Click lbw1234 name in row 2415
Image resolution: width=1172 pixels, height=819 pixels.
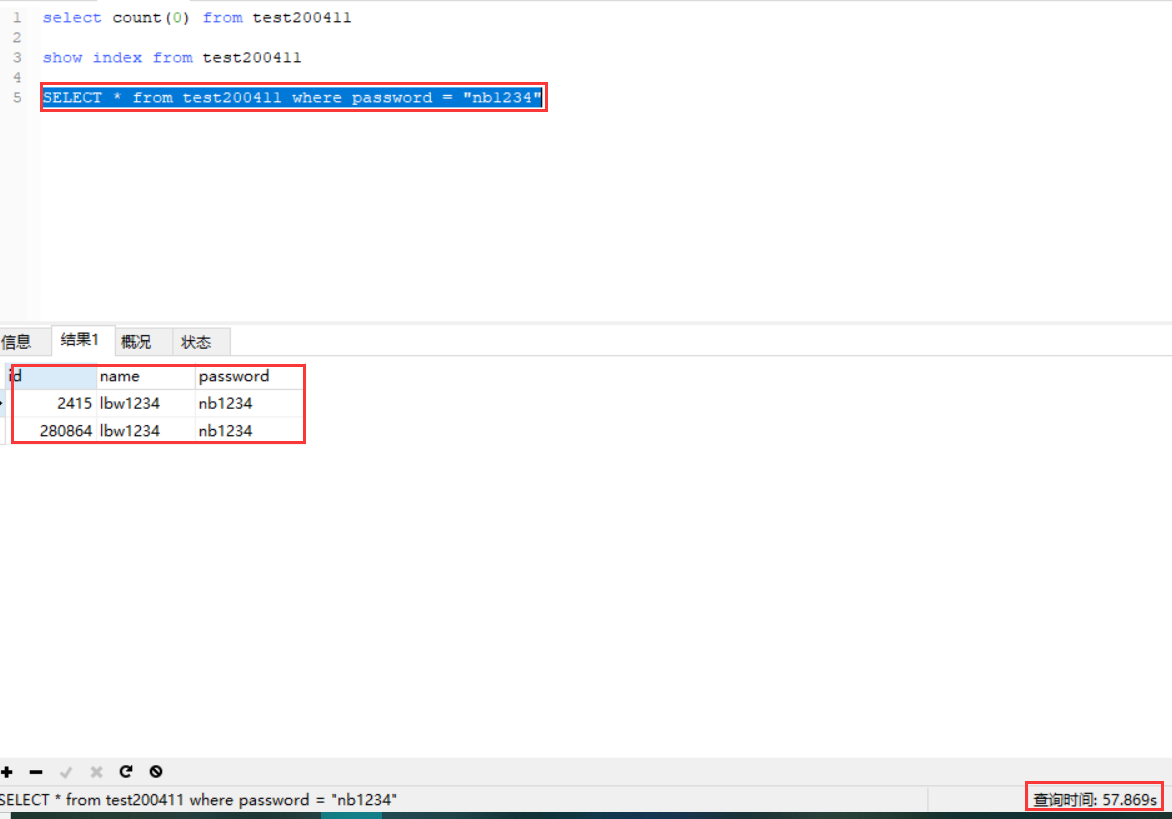(x=145, y=404)
